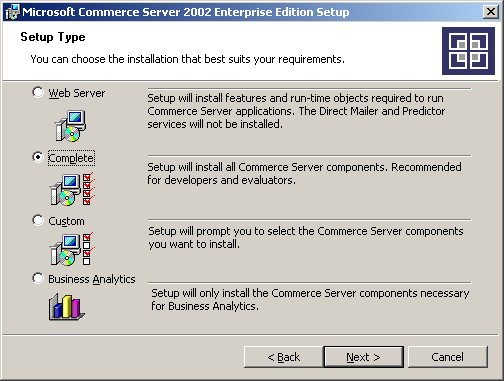The height and width of the screenshot is (381, 504).
Task: Click the Custom option description text
Action: (x=306, y=237)
